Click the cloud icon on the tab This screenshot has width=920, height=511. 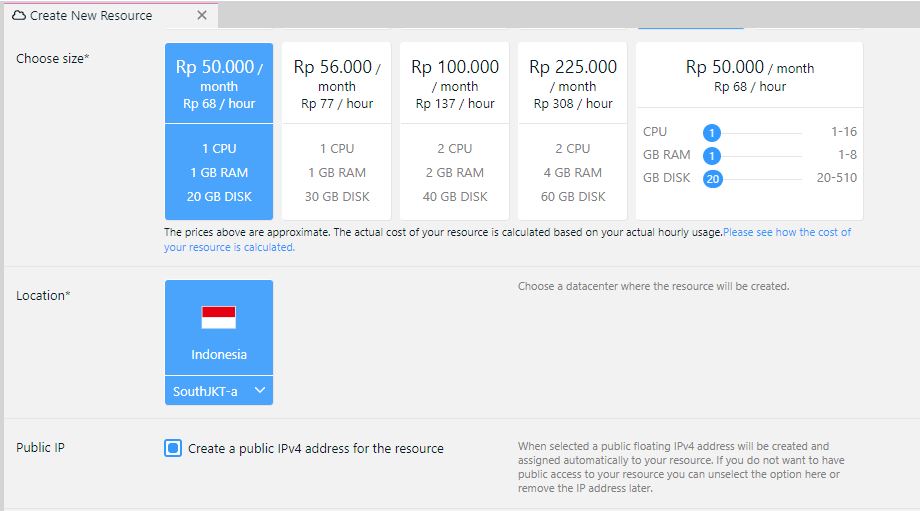click(x=18, y=16)
